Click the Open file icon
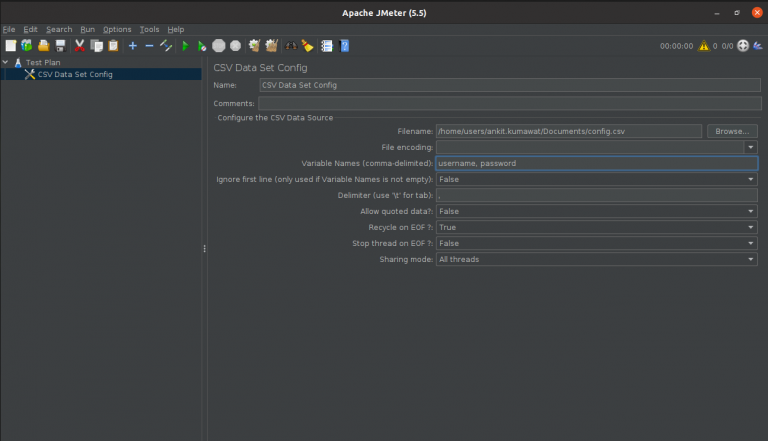Screen dimensions: 768x441 pos(44,46)
